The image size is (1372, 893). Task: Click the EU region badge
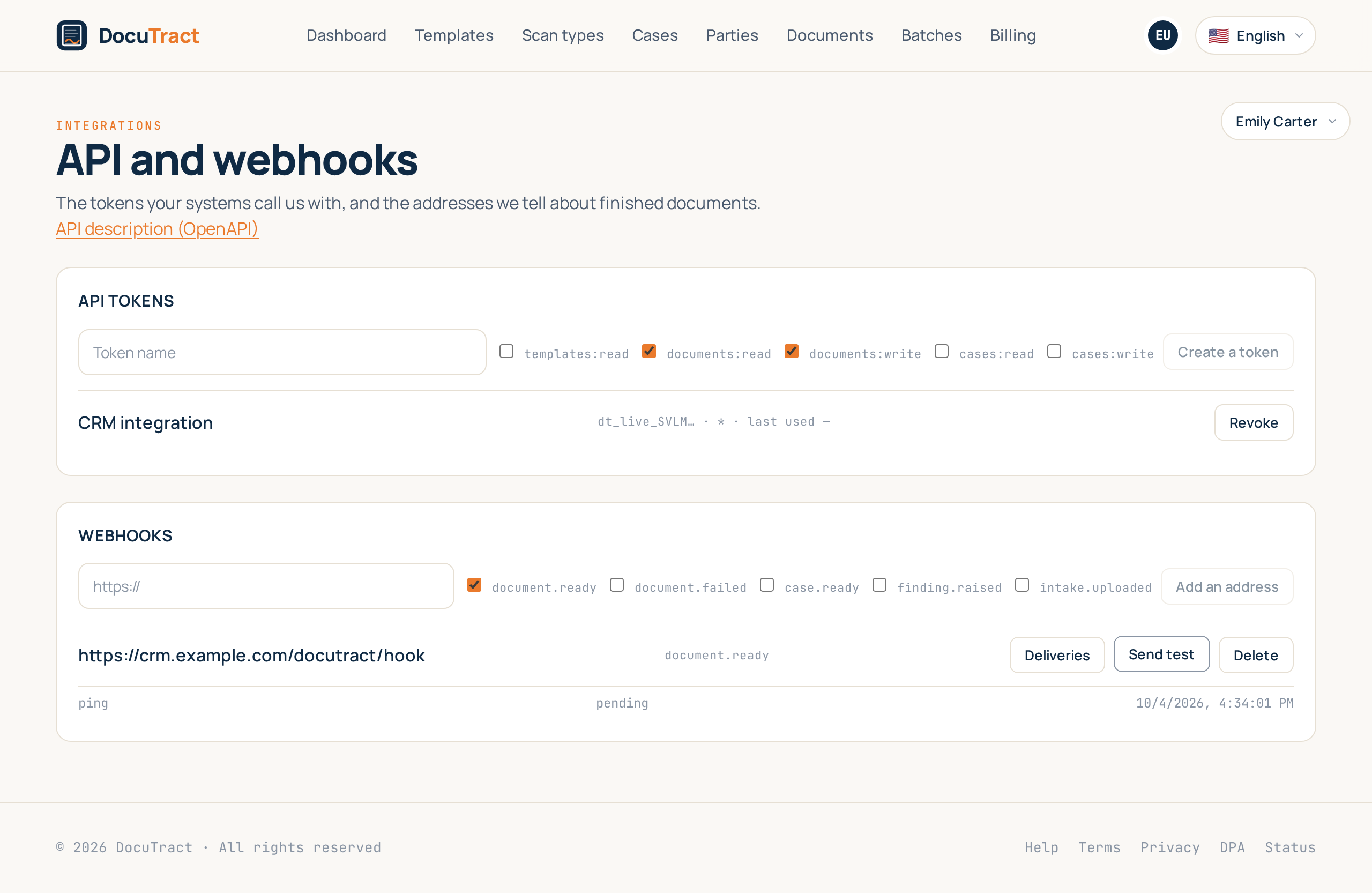point(1162,36)
